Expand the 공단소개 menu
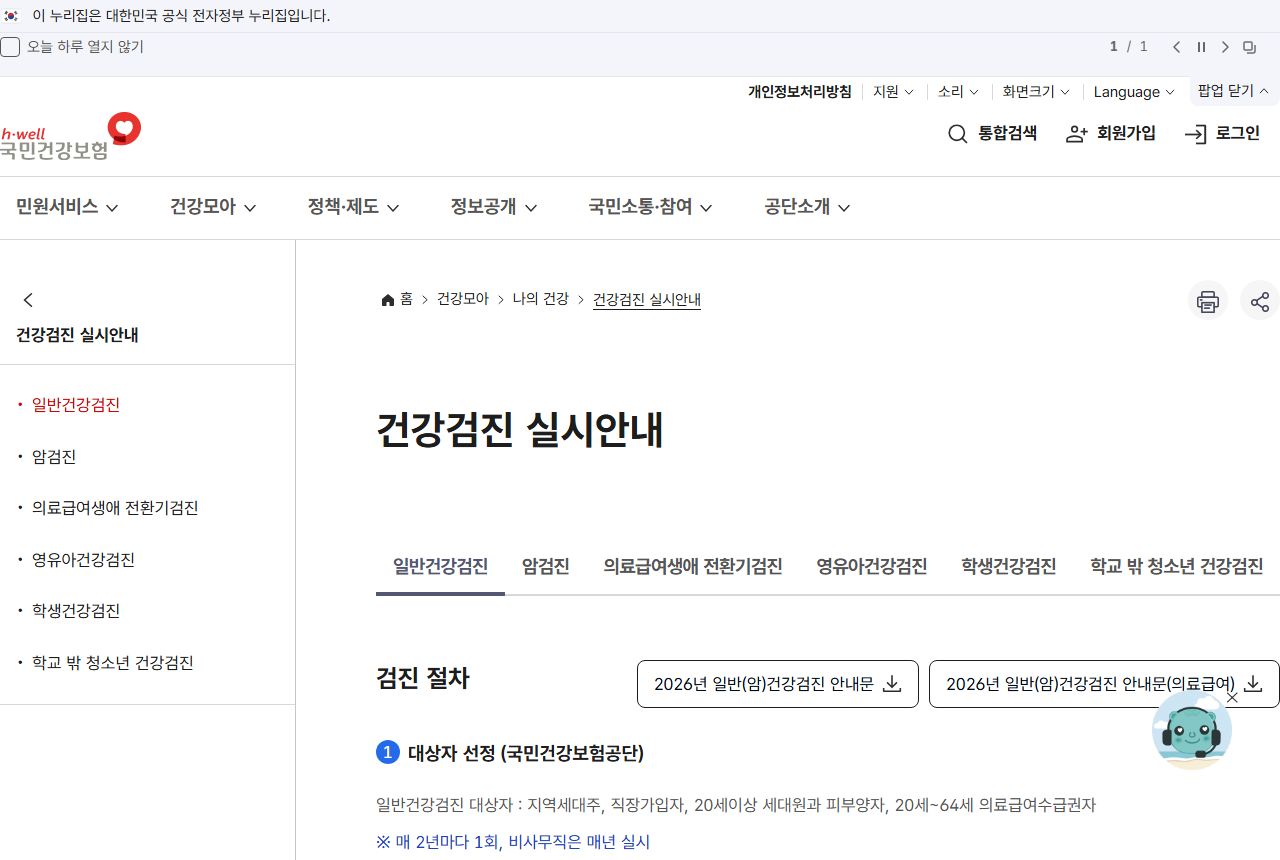The height and width of the screenshot is (860, 1280). coord(807,207)
